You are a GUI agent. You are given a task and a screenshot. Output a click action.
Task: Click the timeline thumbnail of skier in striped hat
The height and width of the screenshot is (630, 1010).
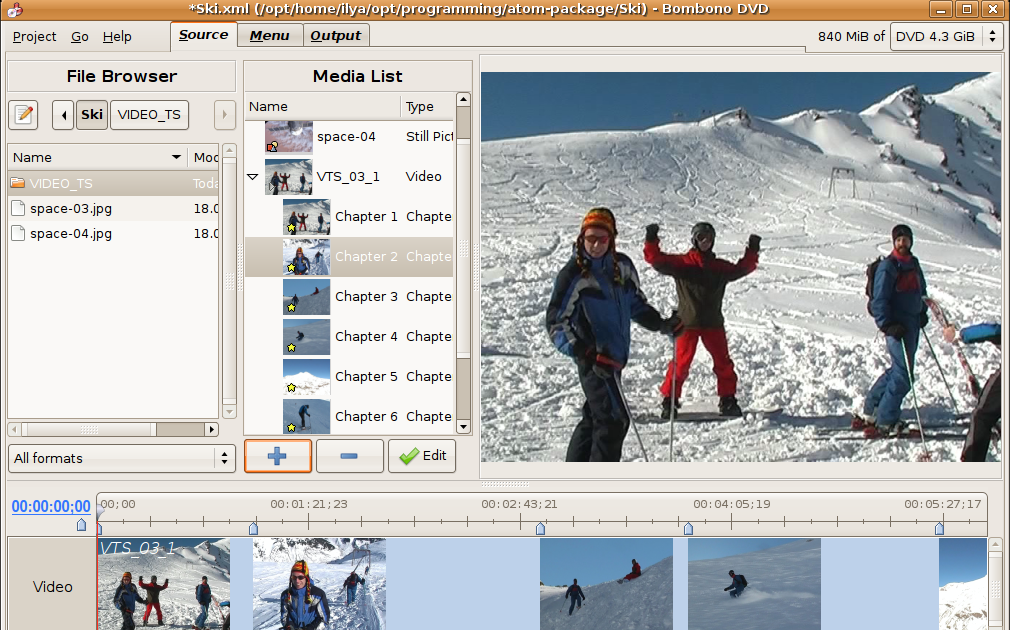(x=319, y=584)
